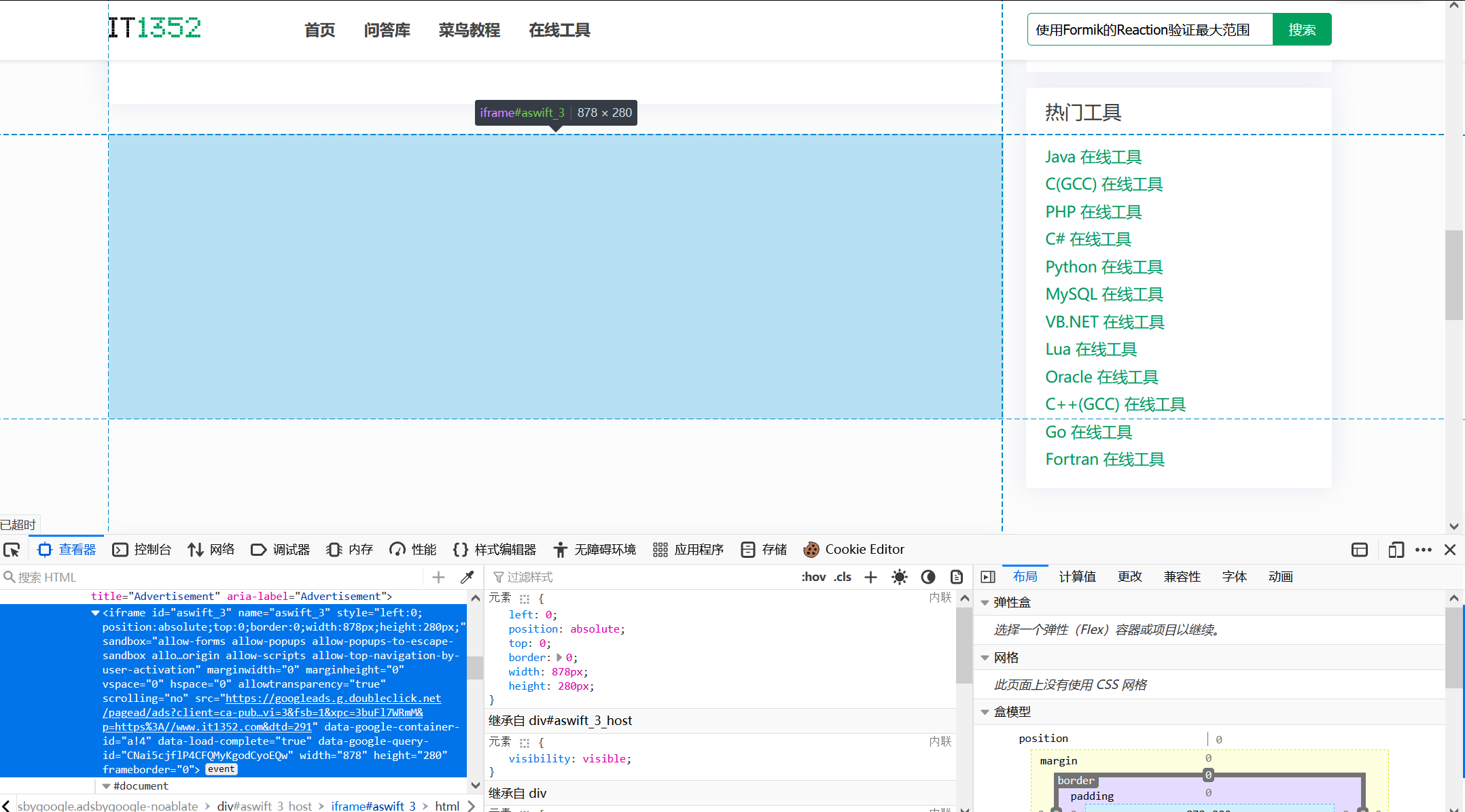Viewport: 1465px width, 812px height.
Task: Open the 计算值 sidebar tab
Action: [x=1077, y=577]
